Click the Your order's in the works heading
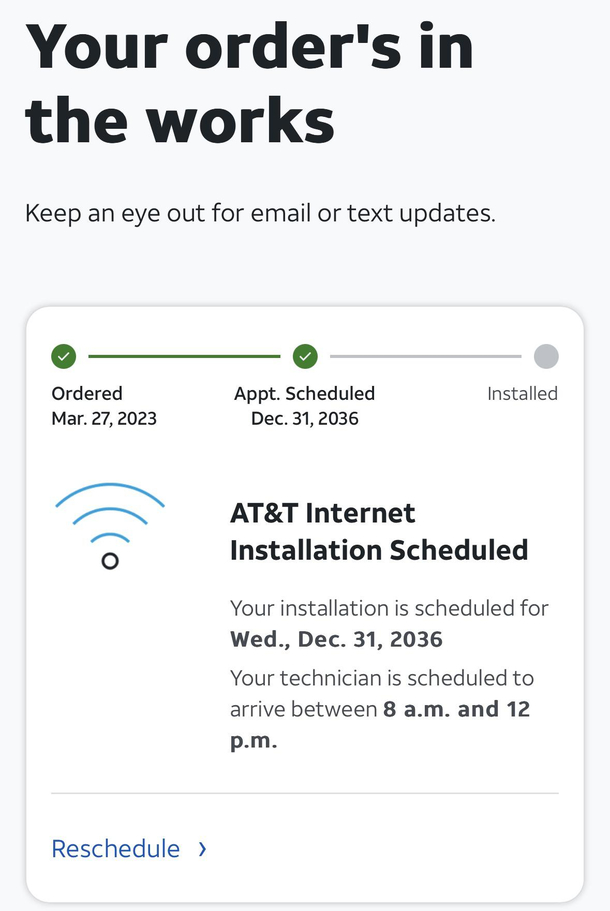Screen dimensions: 610x911 point(249,83)
